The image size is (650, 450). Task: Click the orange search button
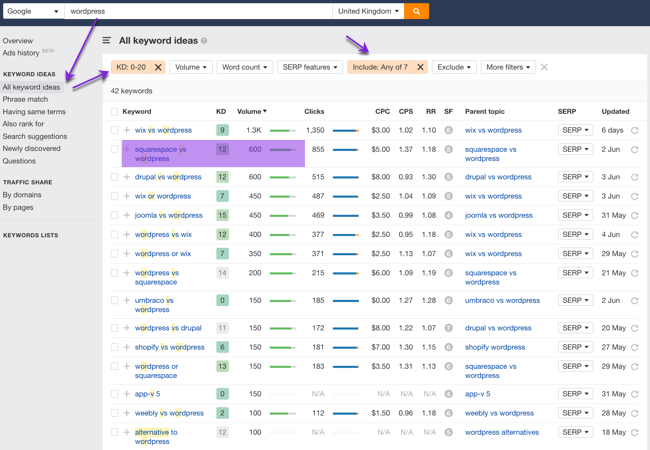[x=417, y=11]
